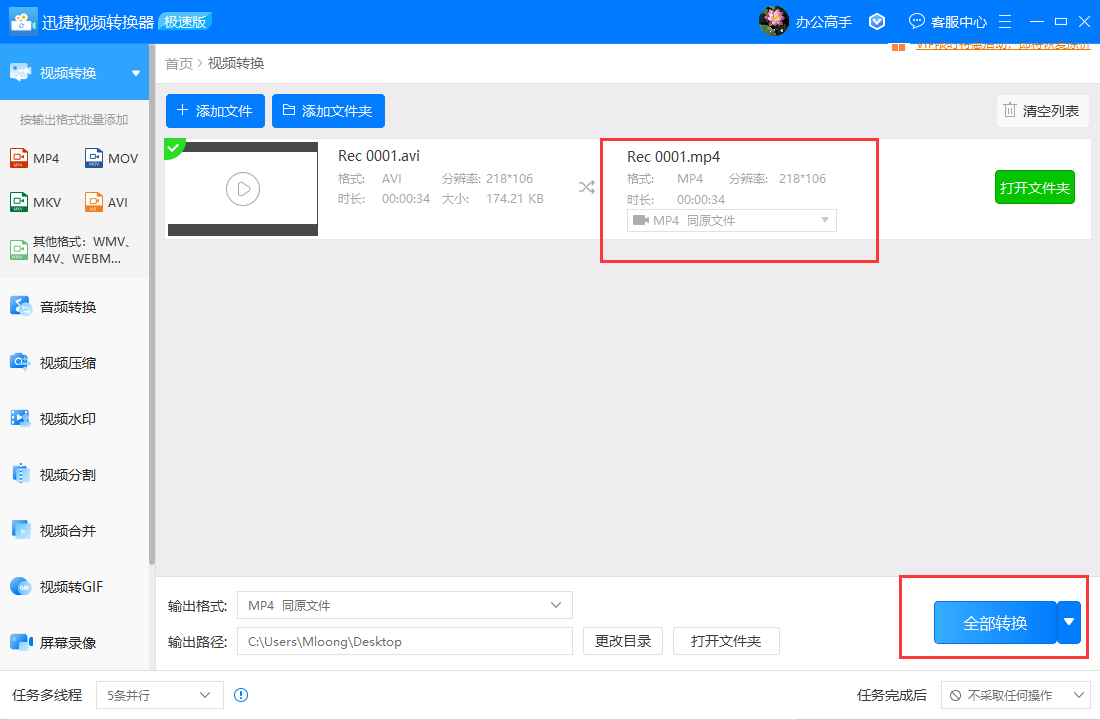1100x720 pixels.
Task: Choose the MKV format icon
Action: 20,202
